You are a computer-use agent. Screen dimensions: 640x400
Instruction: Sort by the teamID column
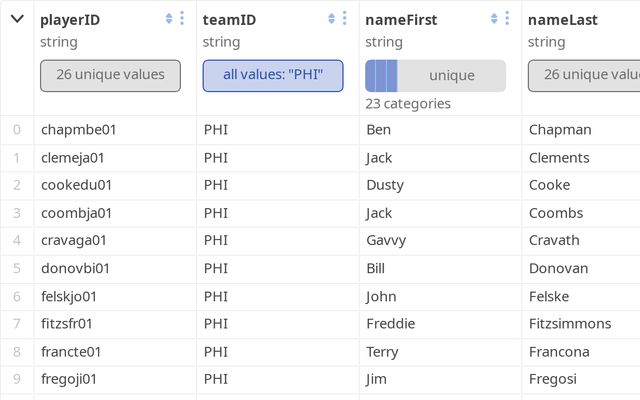[x=331, y=19]
